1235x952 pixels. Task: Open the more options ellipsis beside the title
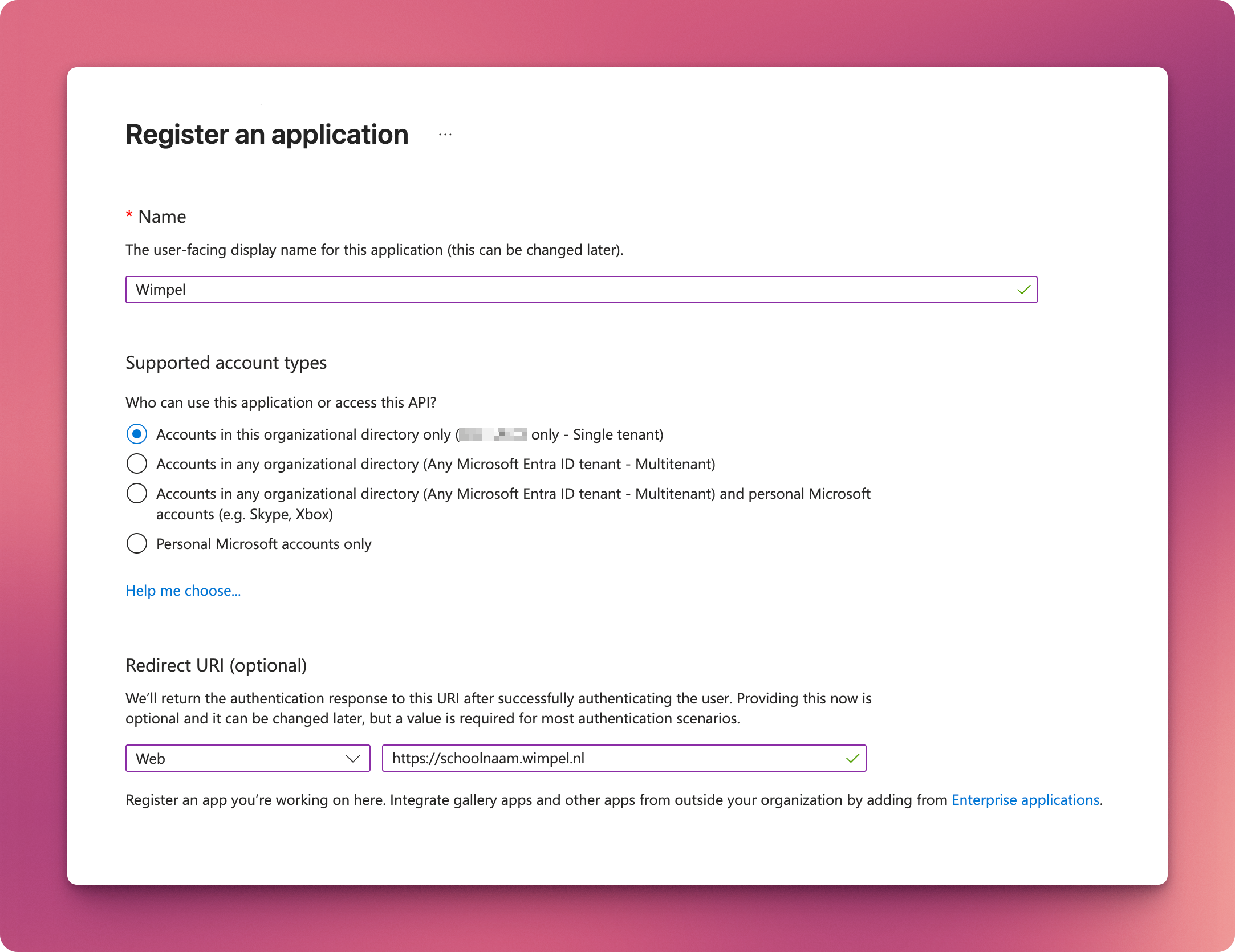pyautogui.click(x=445, y=135)
